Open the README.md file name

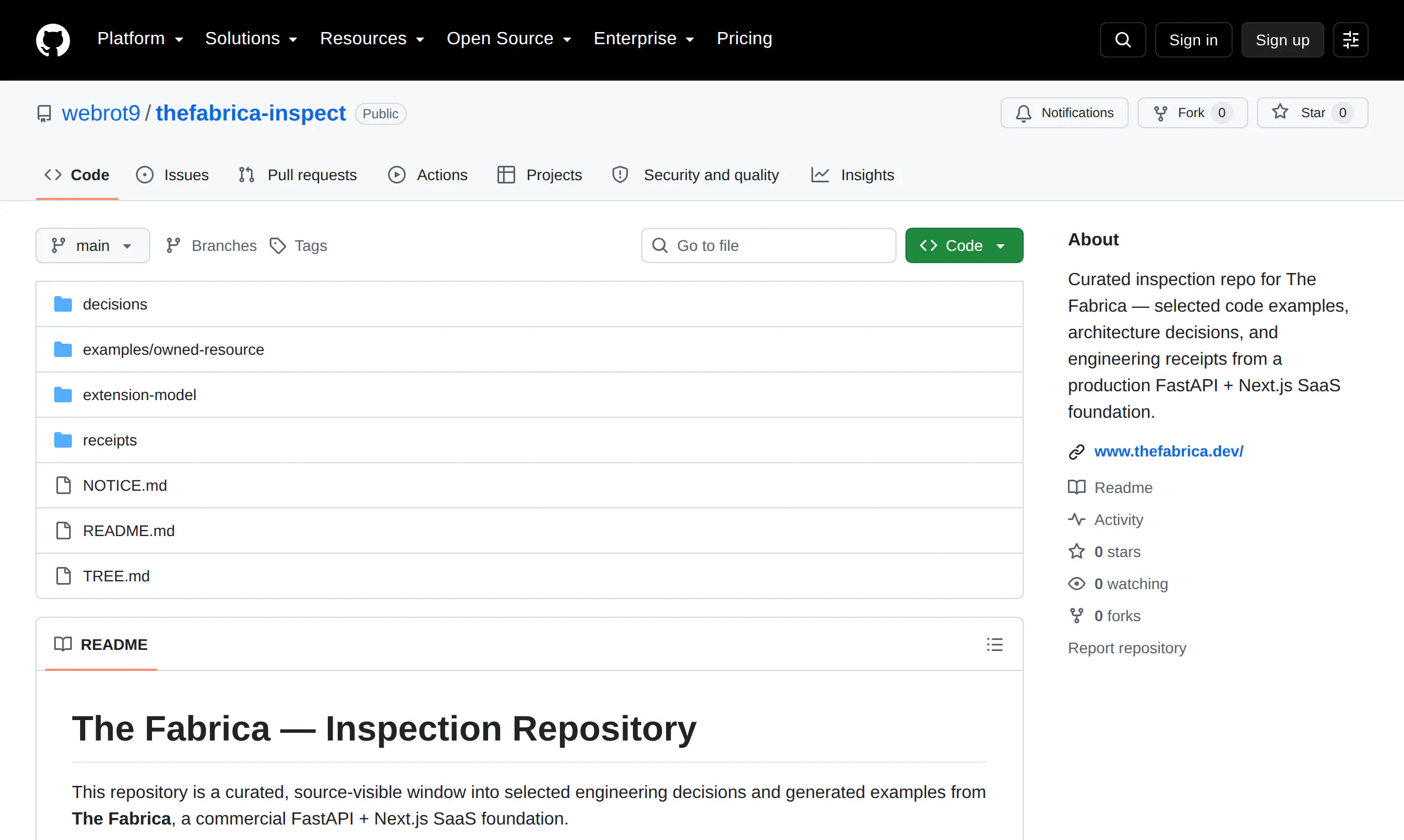[x=128, y=531]
